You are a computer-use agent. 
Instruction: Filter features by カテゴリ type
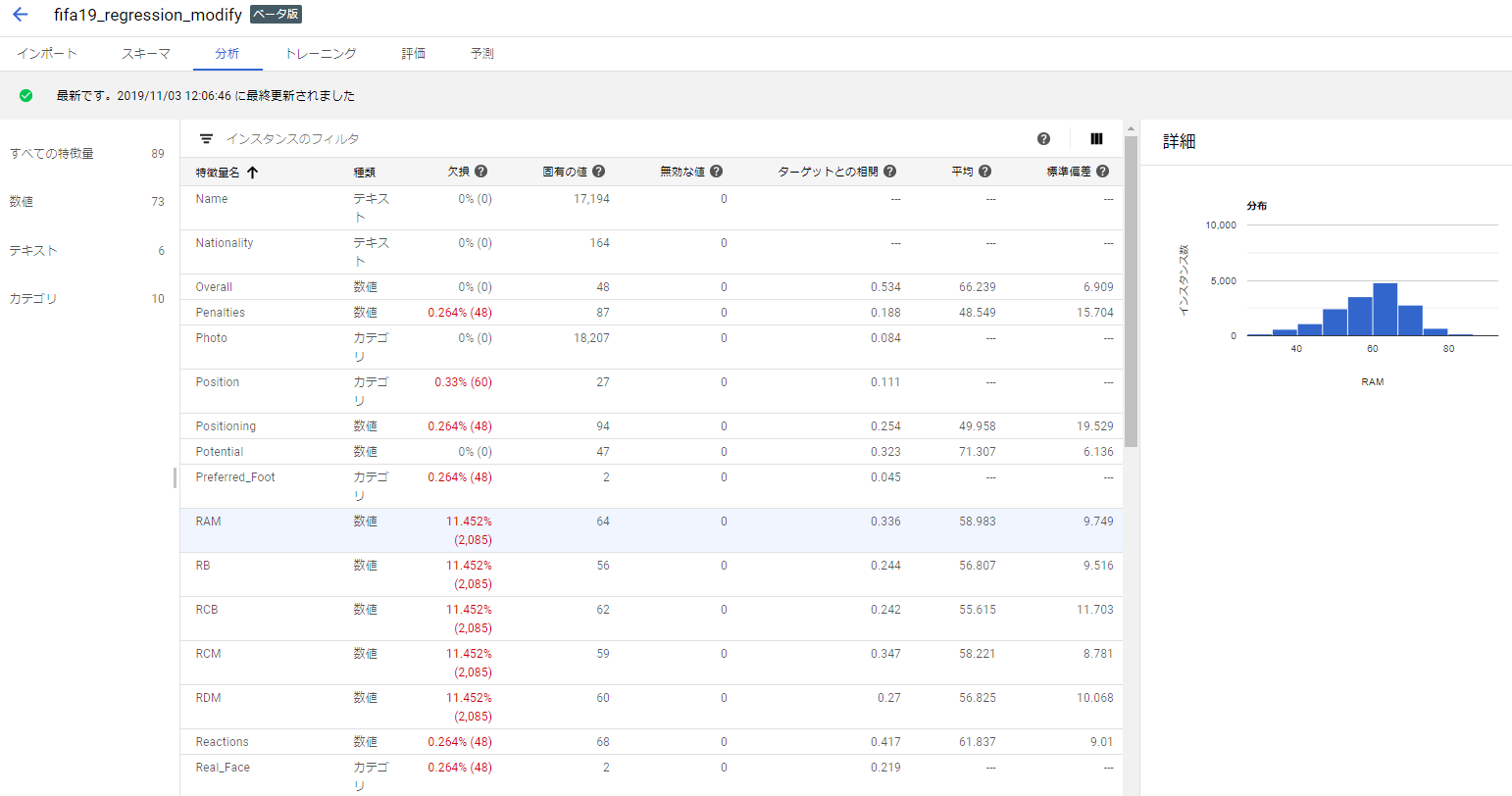(86, 298)
